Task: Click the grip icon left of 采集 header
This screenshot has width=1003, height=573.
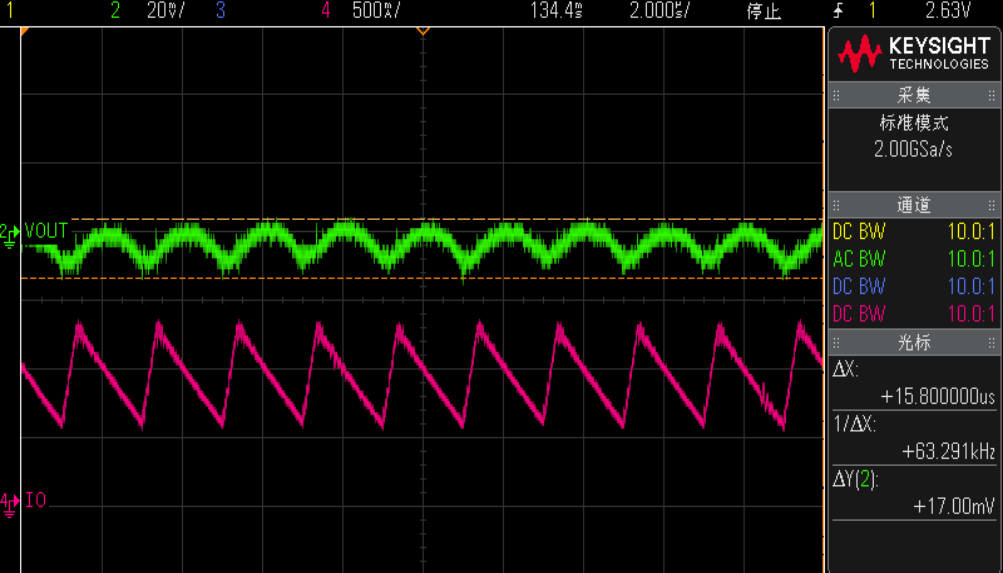Action: pos(837,96)
